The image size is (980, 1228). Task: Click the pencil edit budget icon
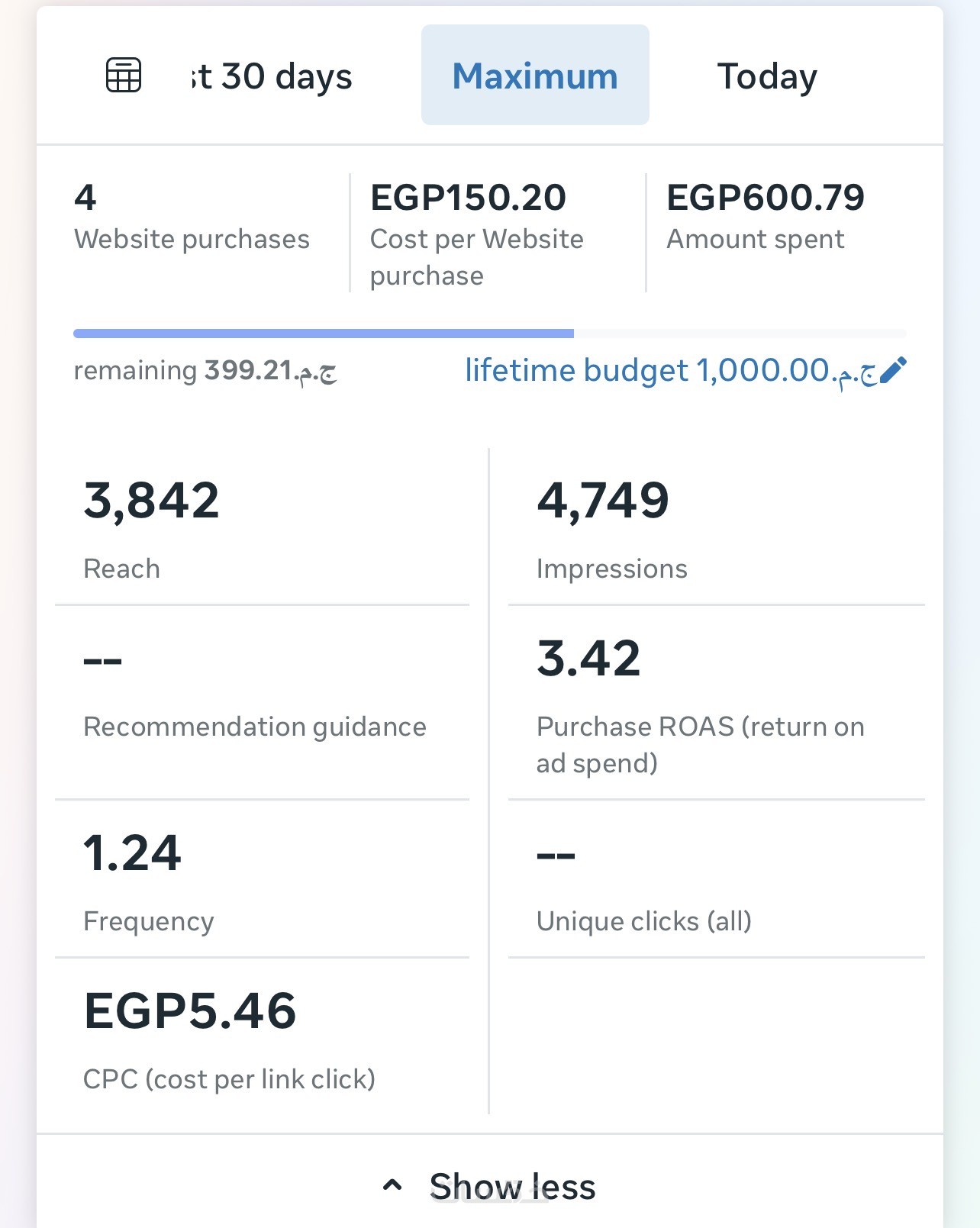pyautogui.click(x=893, y=370)
